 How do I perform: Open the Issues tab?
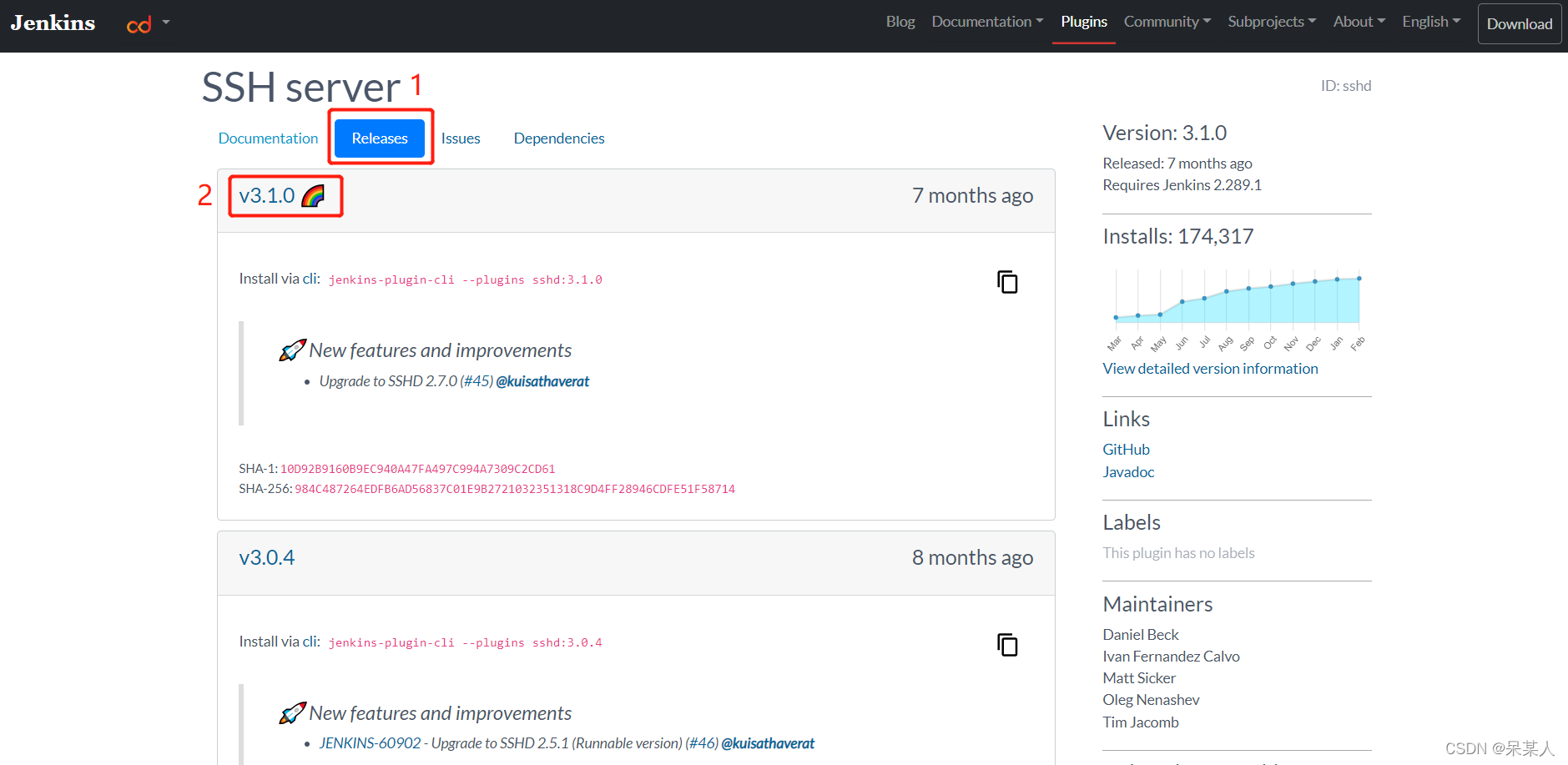pyautogui.click(x=461, y=138)
